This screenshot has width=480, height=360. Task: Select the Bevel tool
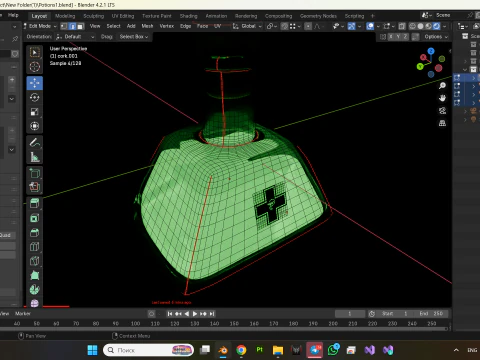point(35,232)
